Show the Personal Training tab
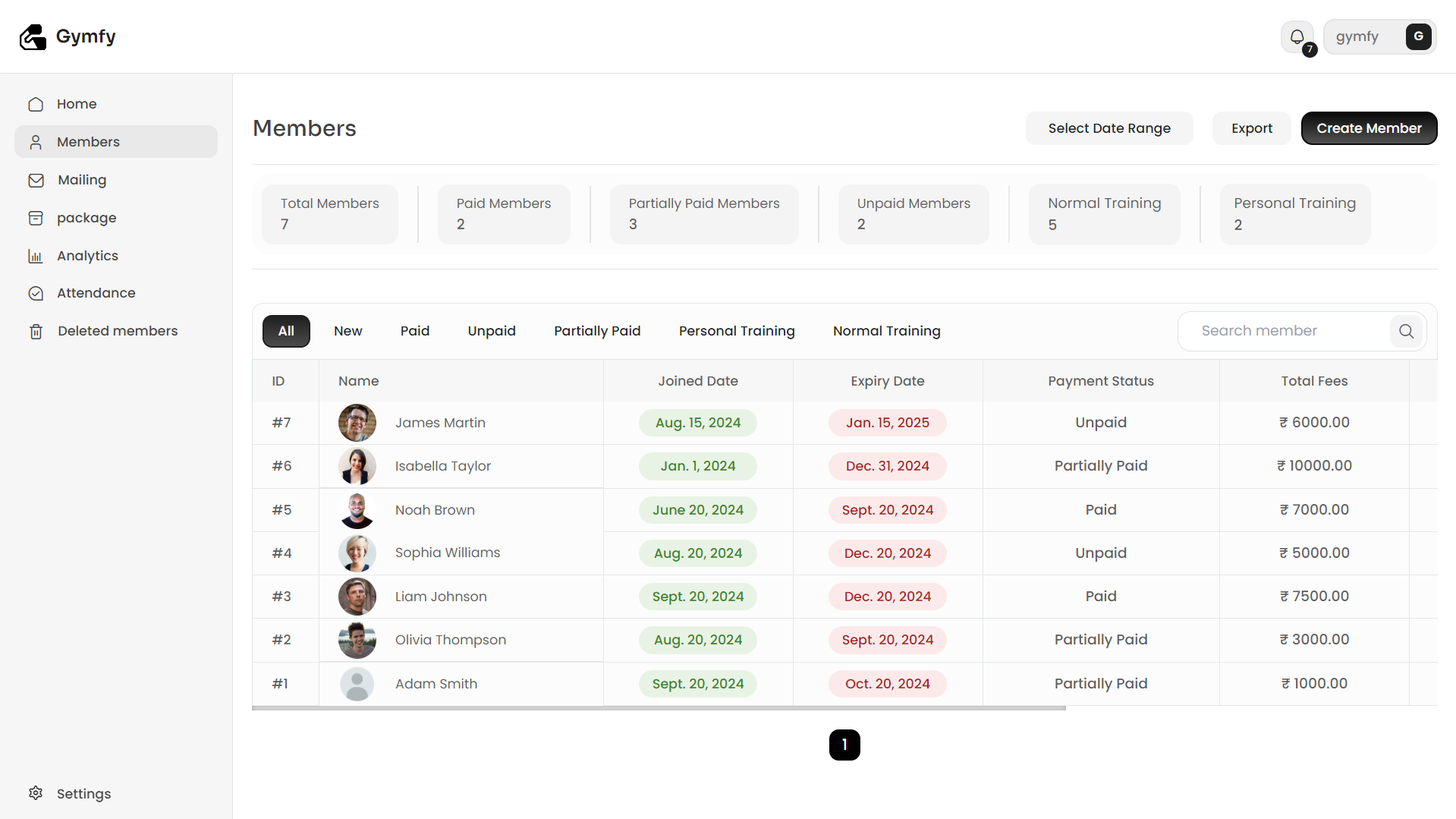The width and height of the screenshot is (1456, 819). coord(736,331)
